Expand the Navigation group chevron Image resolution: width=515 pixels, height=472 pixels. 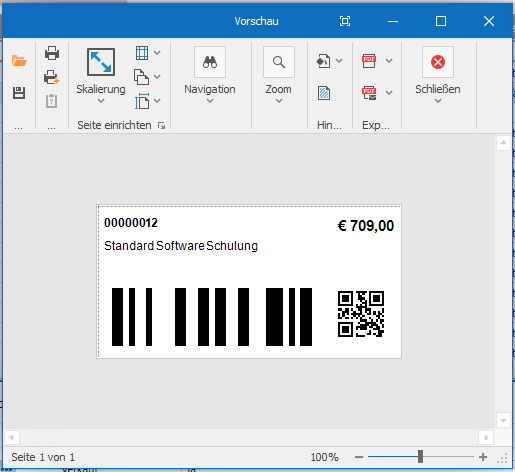click(210, 101)
